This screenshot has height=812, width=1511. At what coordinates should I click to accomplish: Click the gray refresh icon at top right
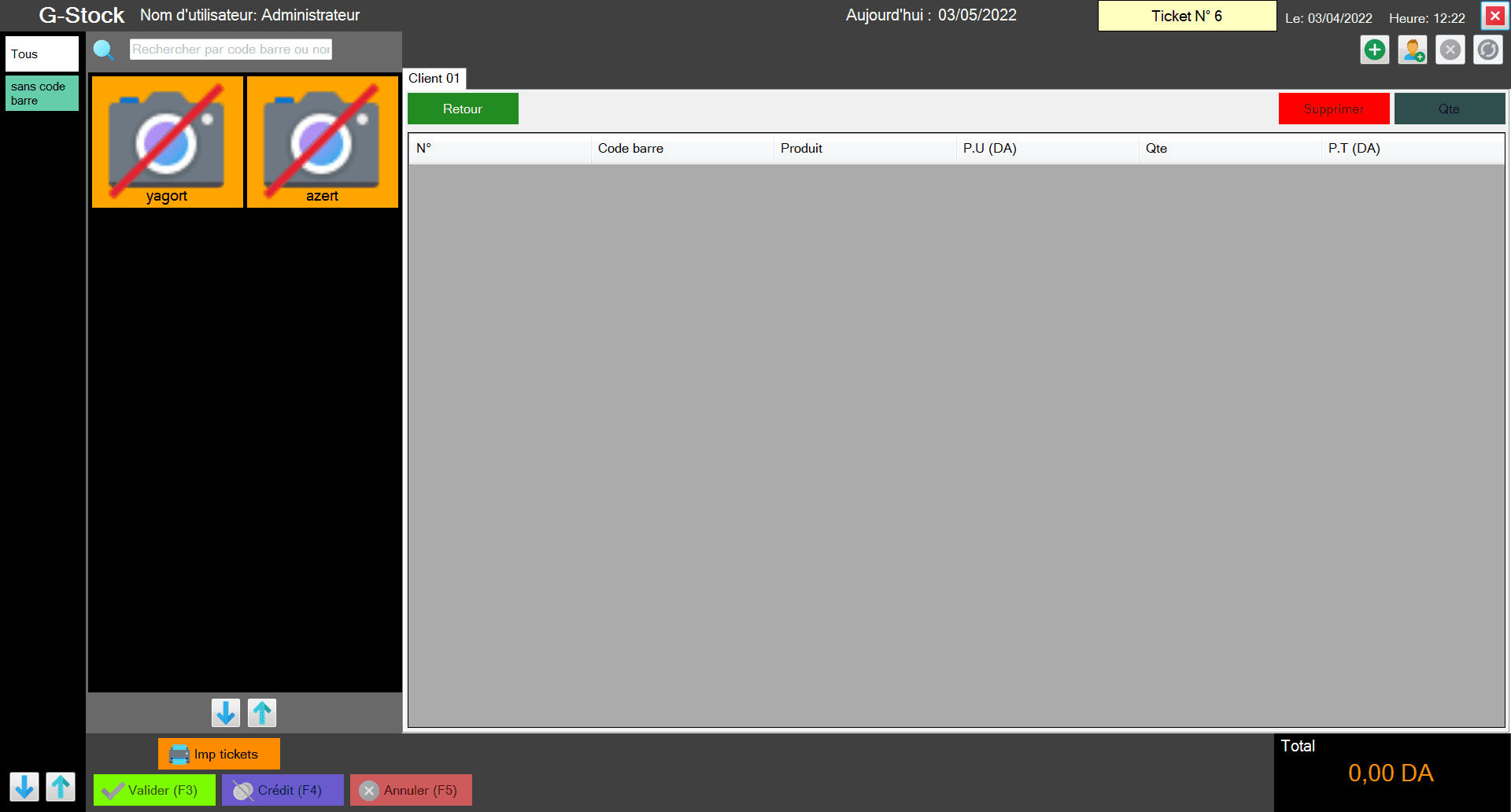click(x=1487, y=50)
